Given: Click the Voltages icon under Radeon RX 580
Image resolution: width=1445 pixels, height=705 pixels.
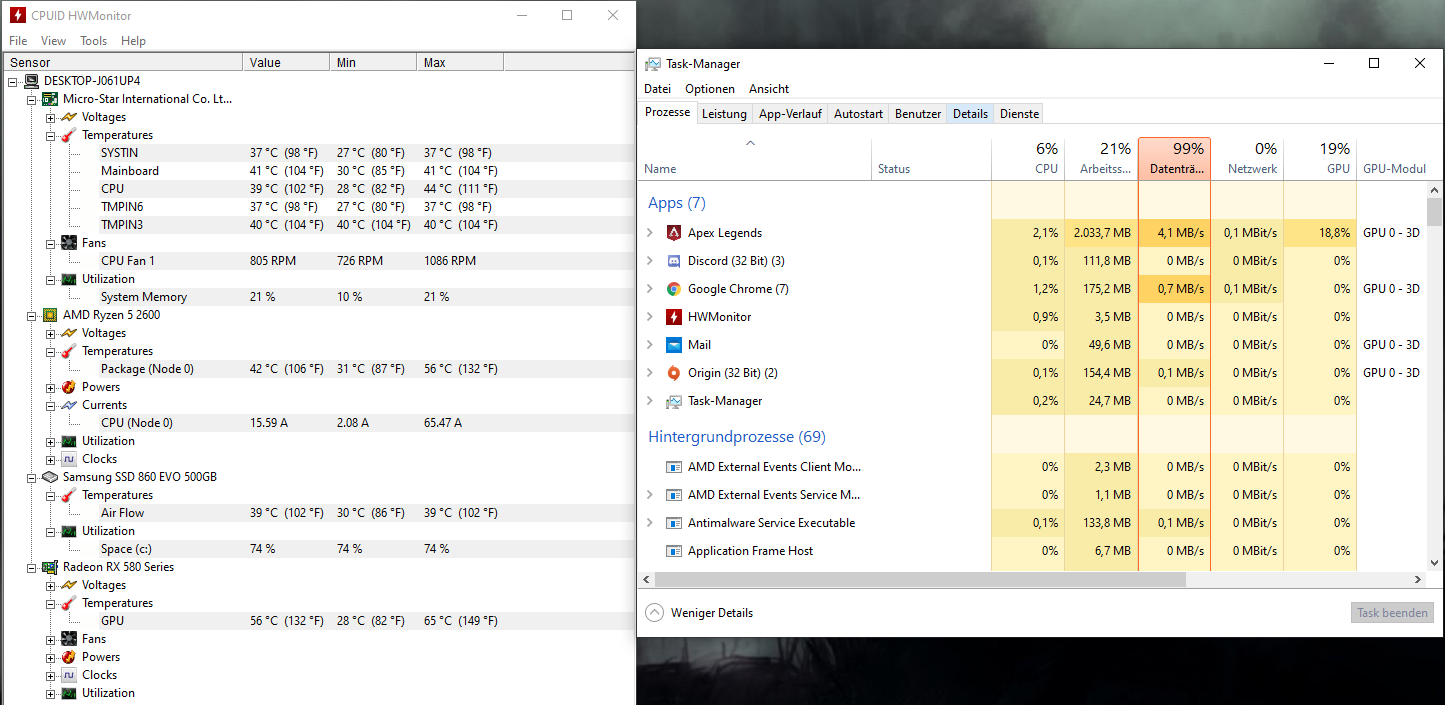Looking at the screenshot, I should pos(69,585).
